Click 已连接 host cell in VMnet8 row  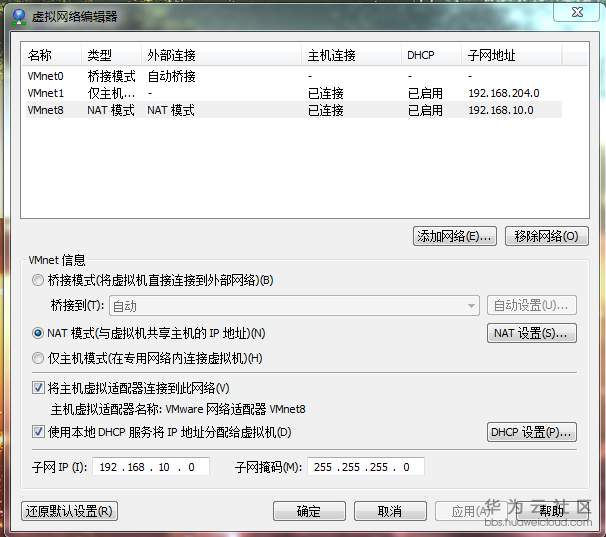[x=326, y=110]
